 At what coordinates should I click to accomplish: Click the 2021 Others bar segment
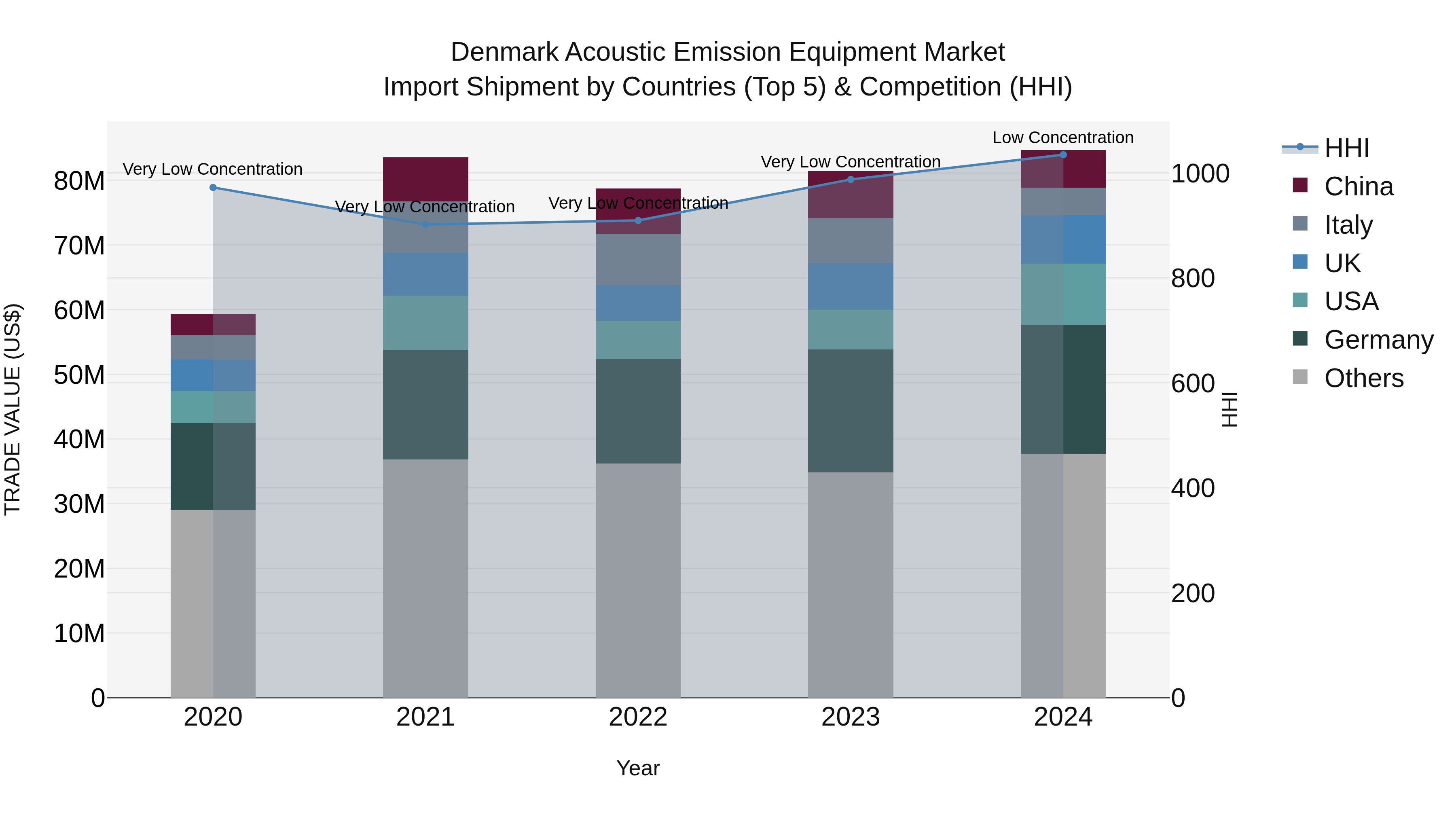pos(425,578)
